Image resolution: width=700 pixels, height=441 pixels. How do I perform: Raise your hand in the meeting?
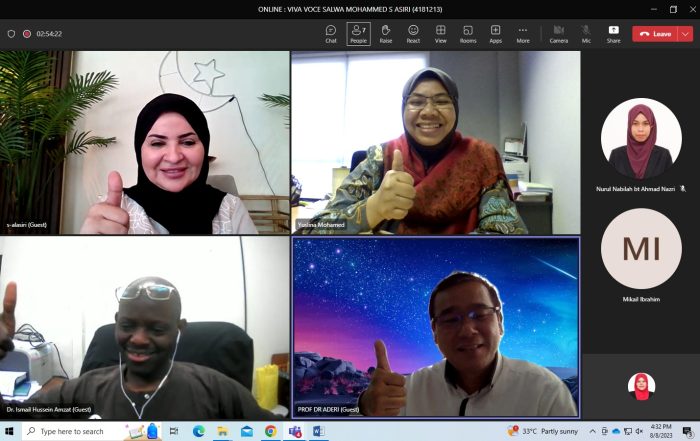tap(385, 33)
